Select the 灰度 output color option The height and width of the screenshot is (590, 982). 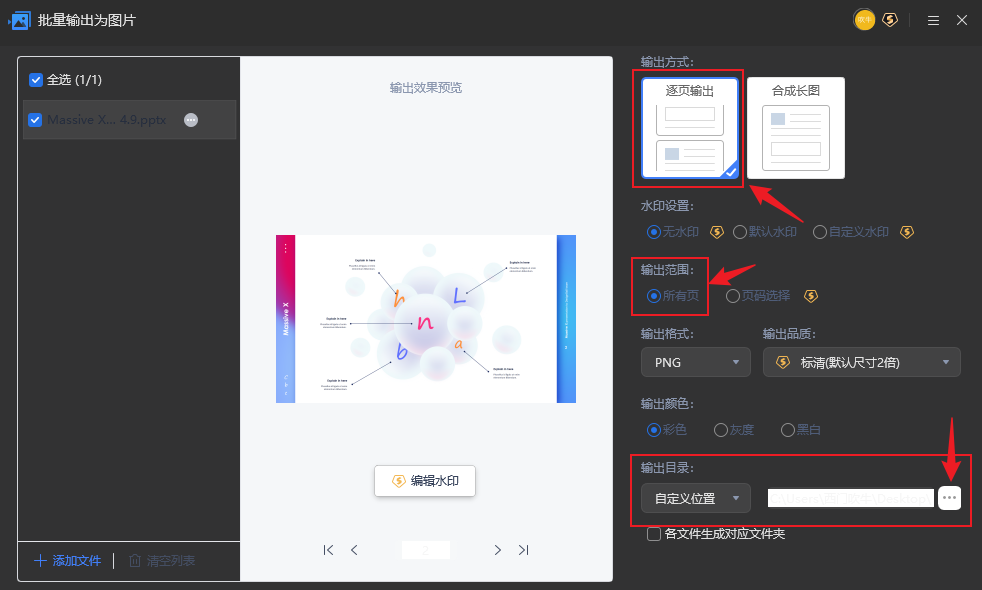[721, 429]
